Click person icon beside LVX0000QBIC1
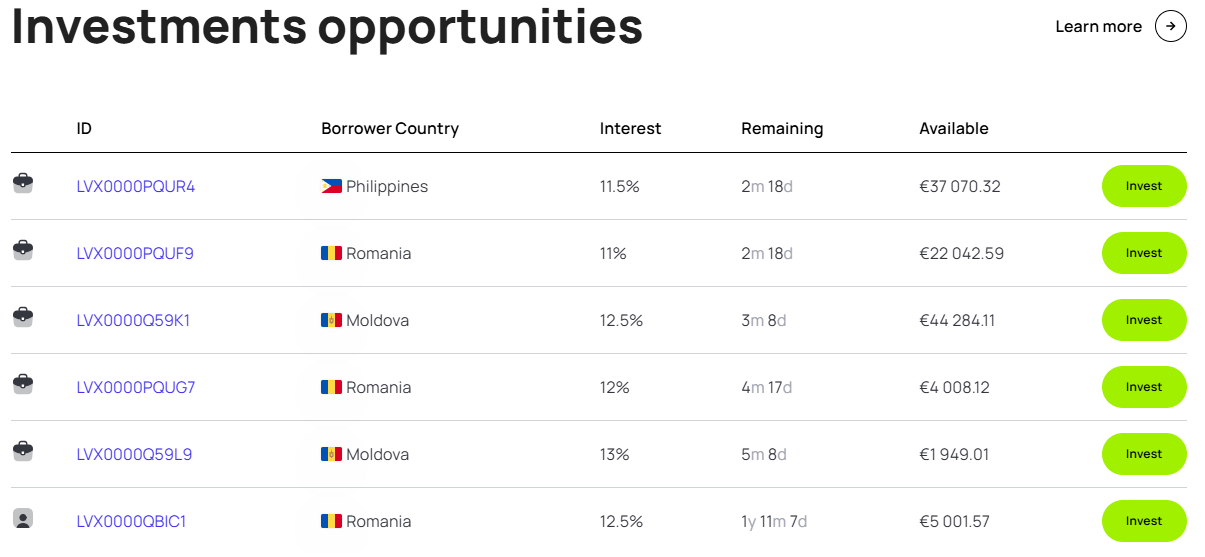 (23, 519)
